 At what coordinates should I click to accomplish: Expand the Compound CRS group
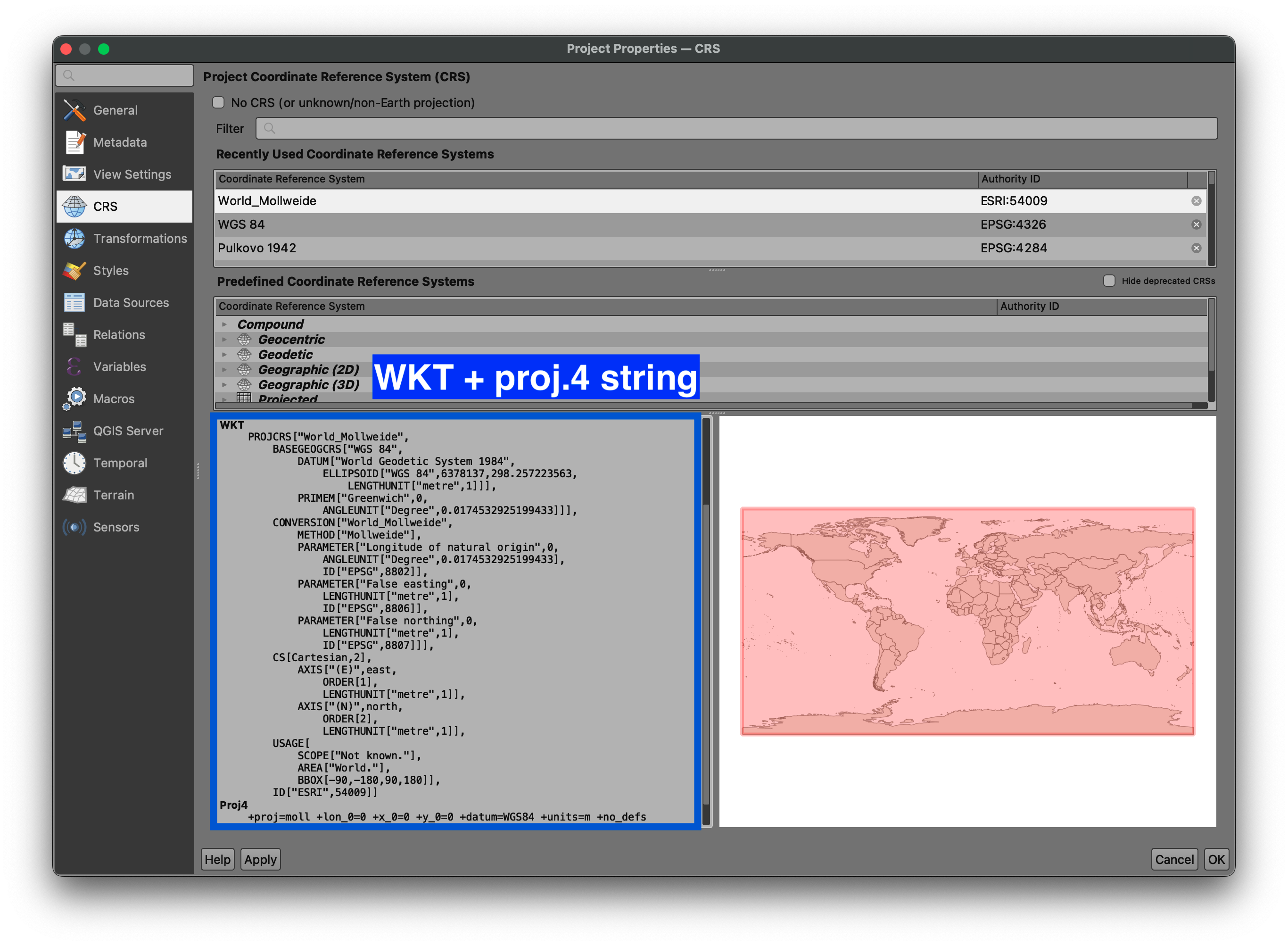(x=224, y=324)
